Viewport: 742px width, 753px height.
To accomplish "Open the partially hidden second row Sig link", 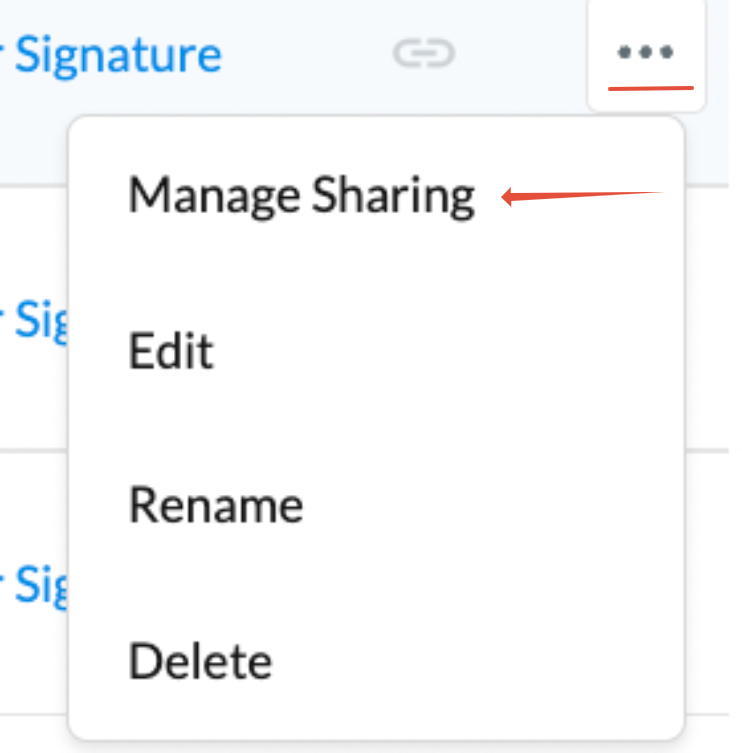I will pos(41,321).
